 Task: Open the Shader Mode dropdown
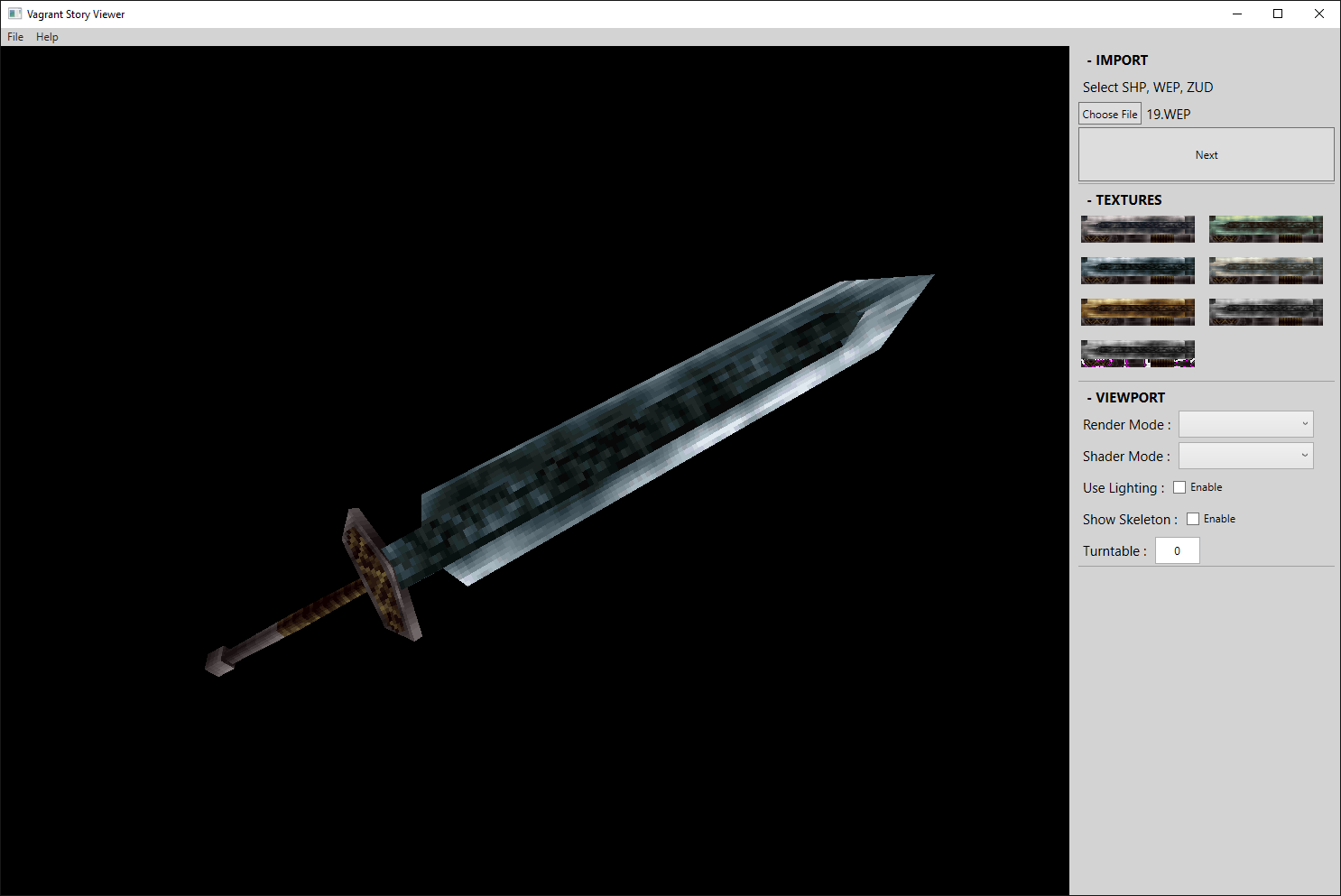(x=1245, y=456)
